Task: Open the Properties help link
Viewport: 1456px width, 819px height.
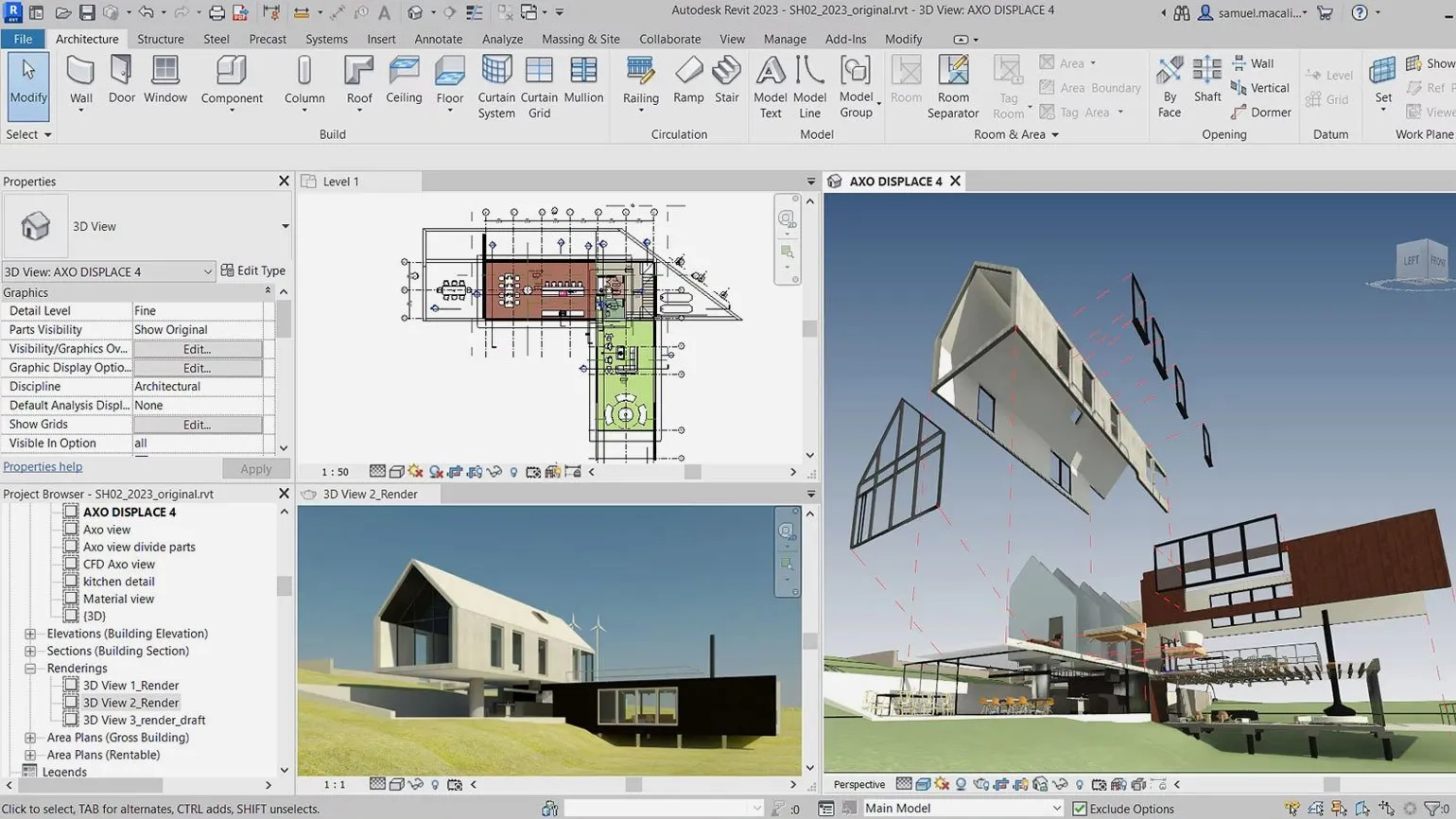Action: pyautogui.click(x=43, y=466)
